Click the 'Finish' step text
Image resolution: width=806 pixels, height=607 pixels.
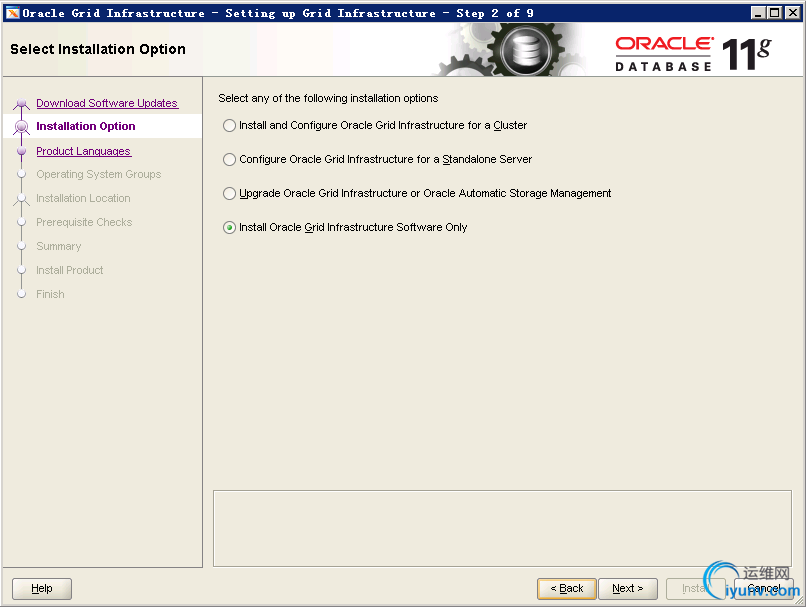[x=50, y=295]
